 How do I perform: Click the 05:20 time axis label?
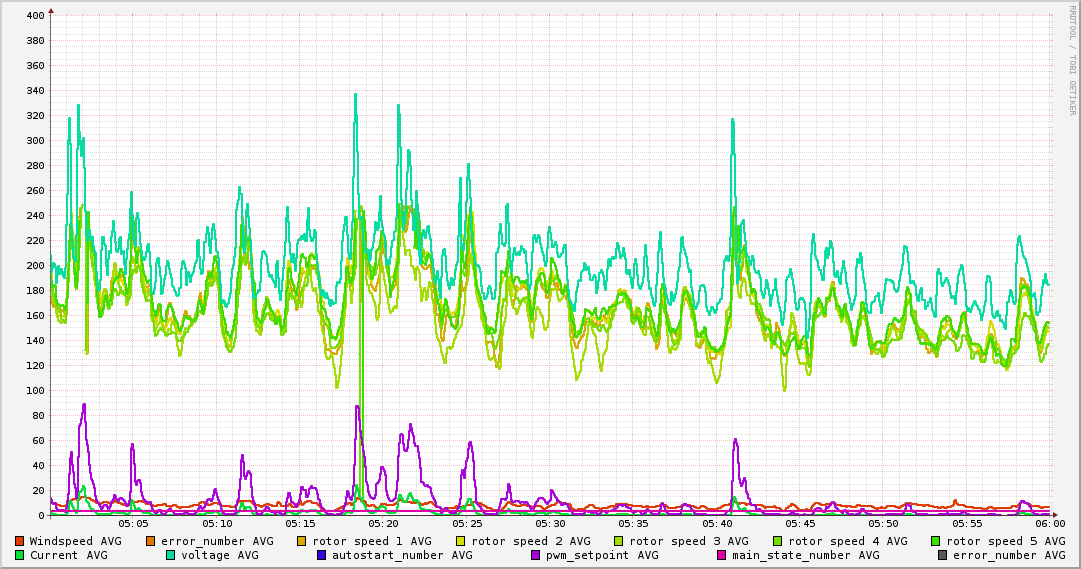(x=384, y=524)
